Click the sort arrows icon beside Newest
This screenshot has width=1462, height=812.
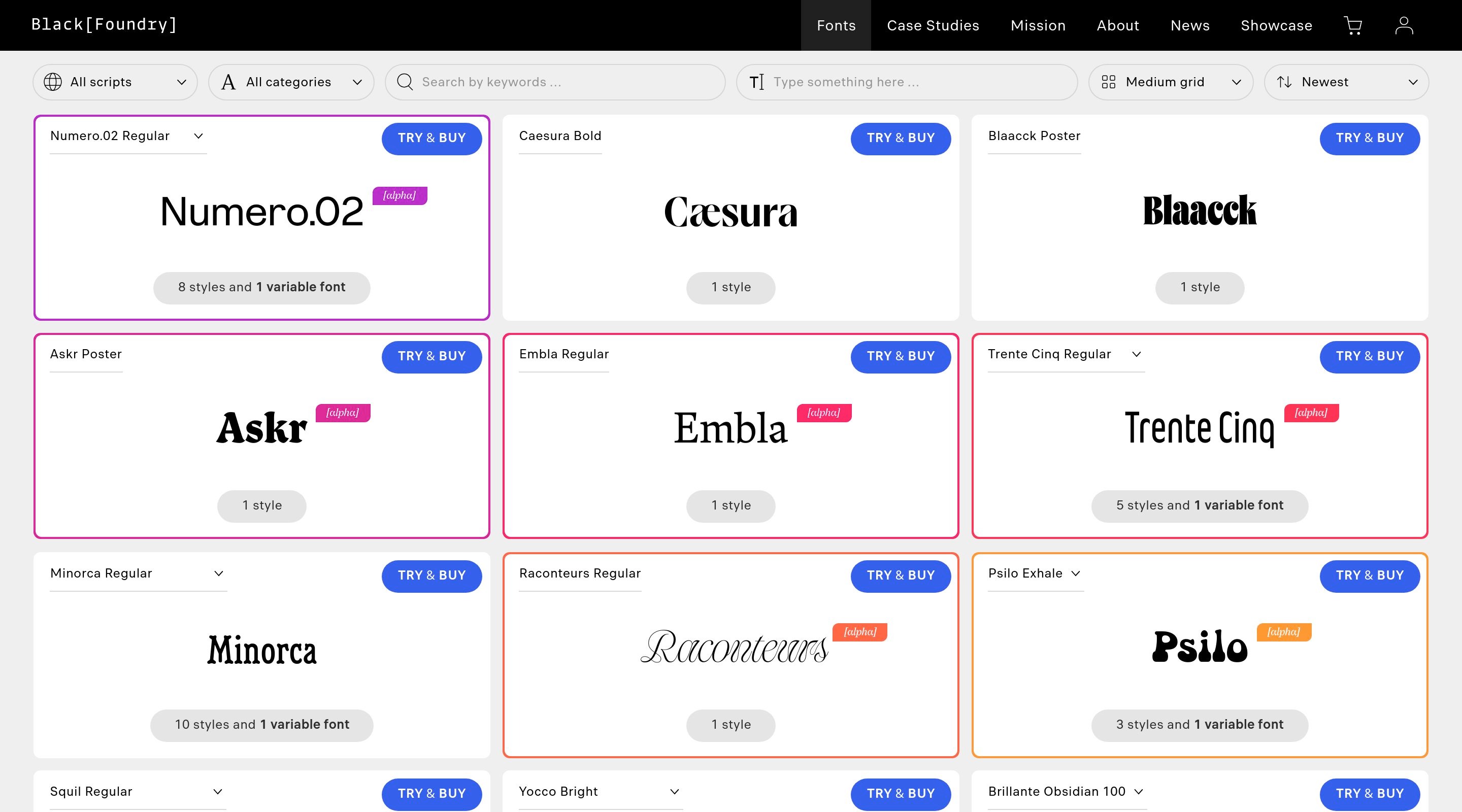click(1284, 82)
